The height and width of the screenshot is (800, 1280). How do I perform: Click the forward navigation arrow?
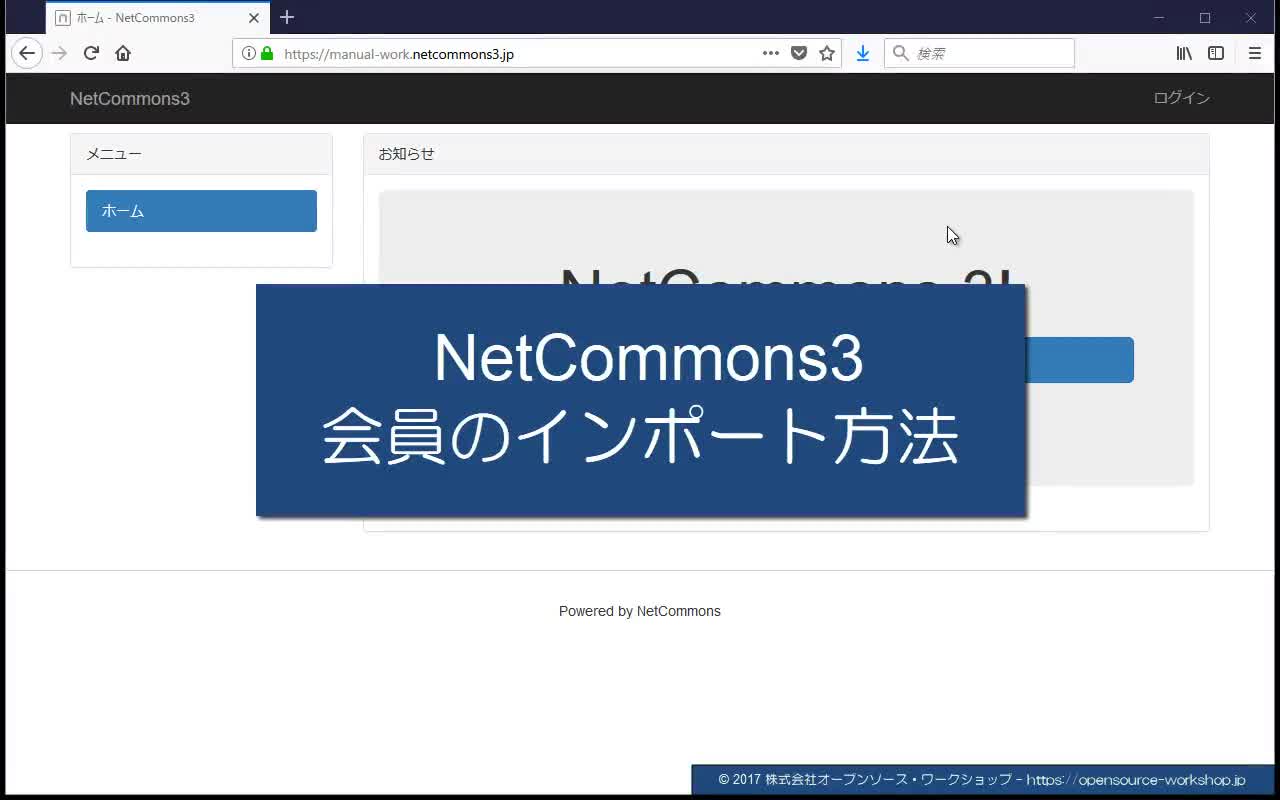click(59, 53)
